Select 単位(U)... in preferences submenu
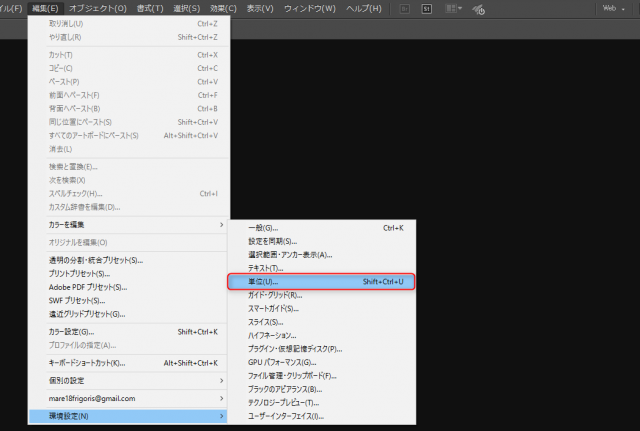This screenshot has width=640, height=431. pos(320,282)
